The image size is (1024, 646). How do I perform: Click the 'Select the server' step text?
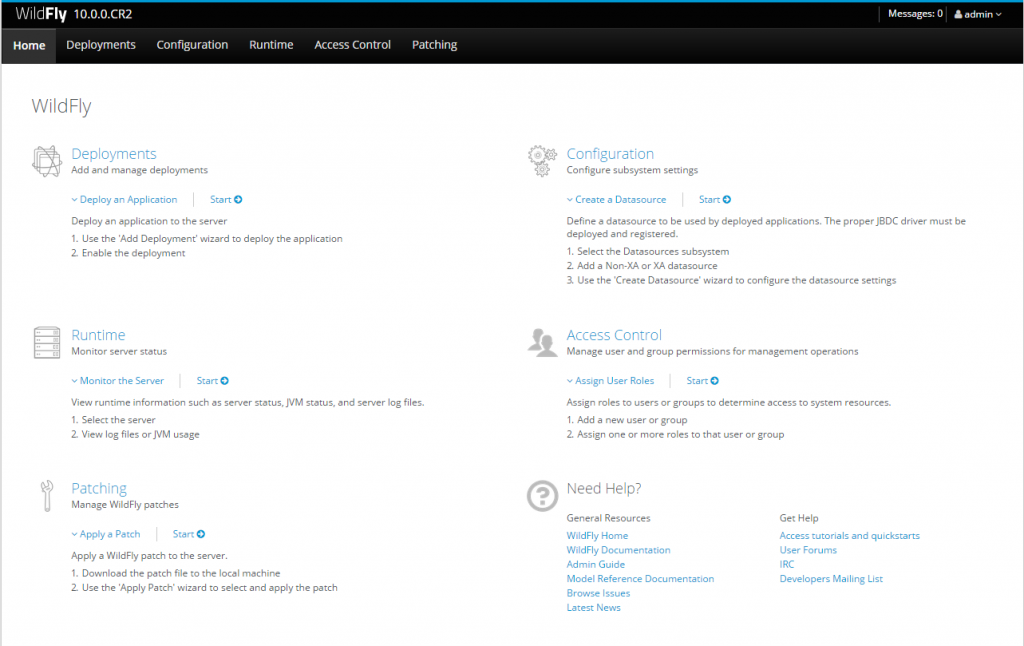(x=118, y=420)
